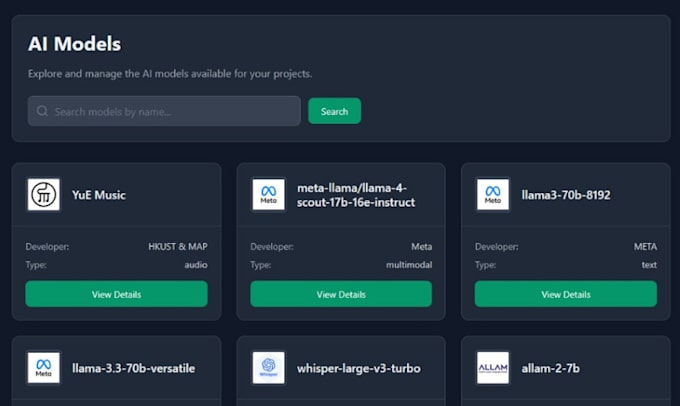Select the allam-2-7b title

point(550,368)
